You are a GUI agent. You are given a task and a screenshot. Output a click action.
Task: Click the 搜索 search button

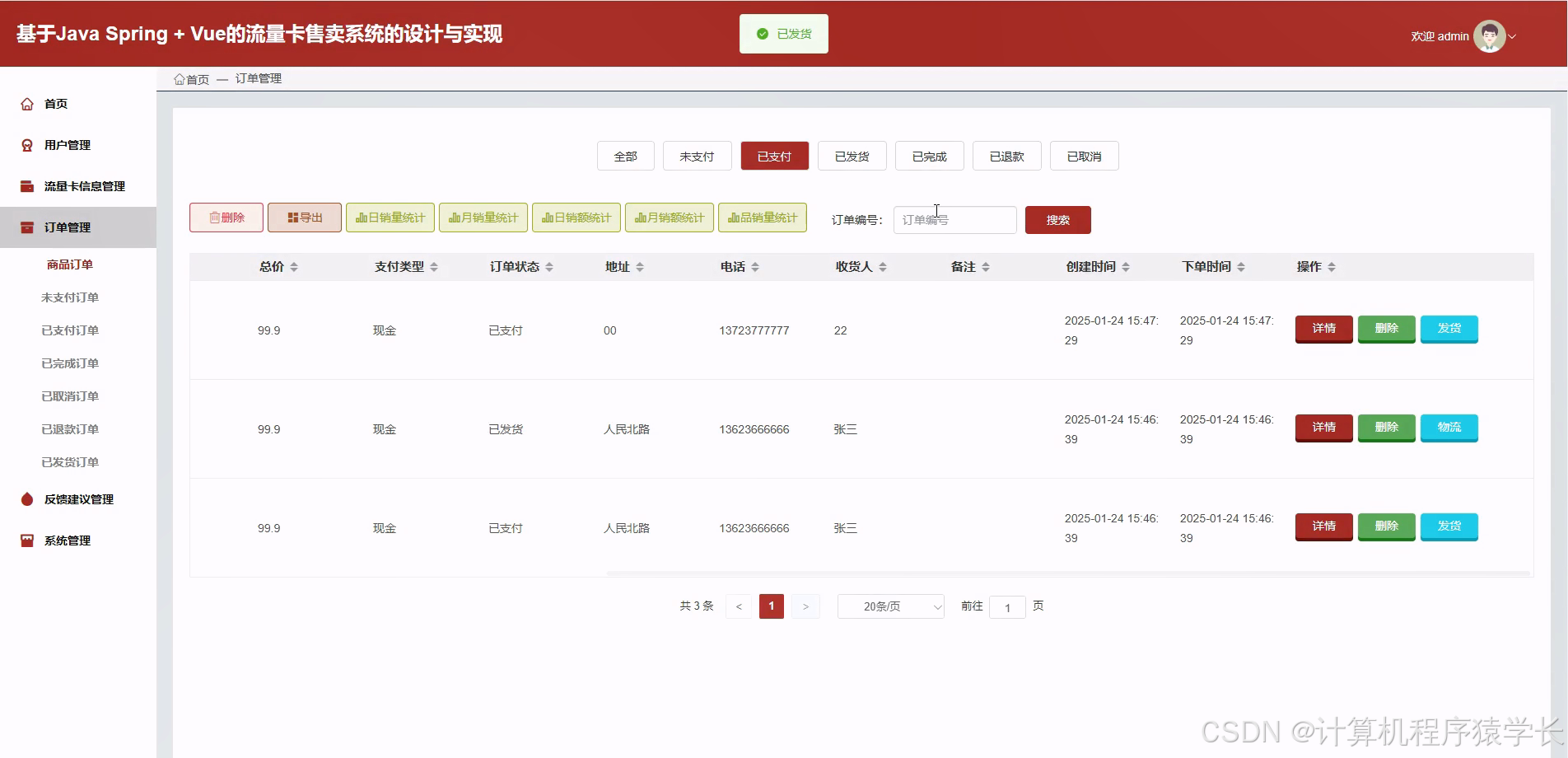click(1057, 219)
